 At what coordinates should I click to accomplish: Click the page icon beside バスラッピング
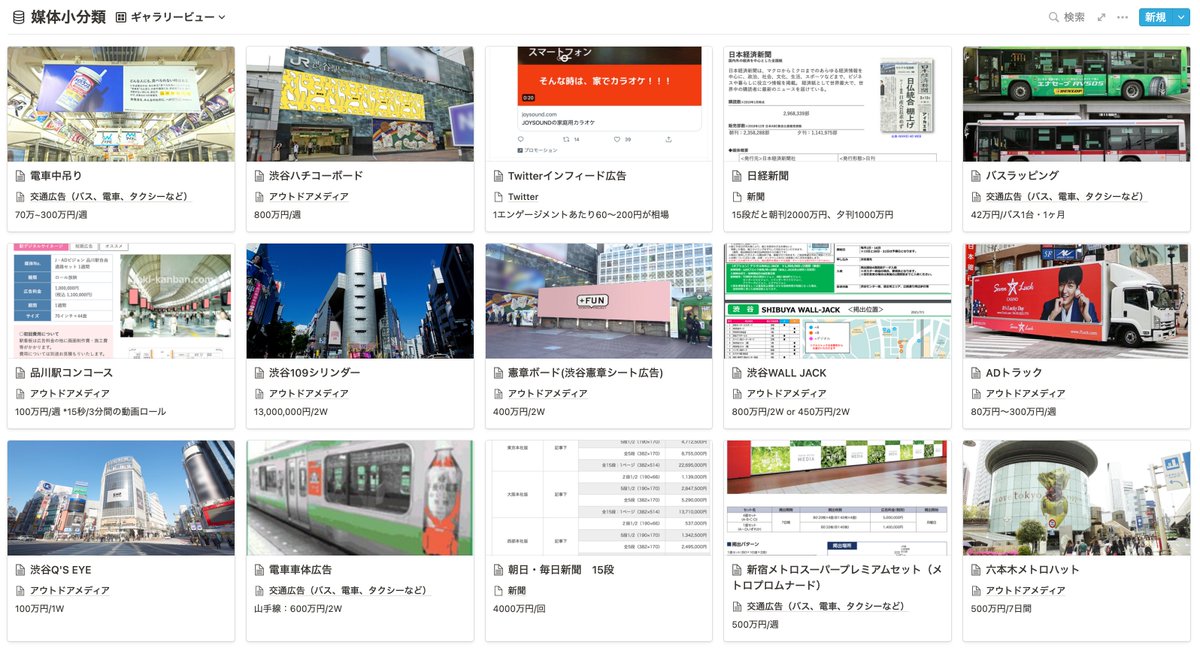click(x=977, y=176)
